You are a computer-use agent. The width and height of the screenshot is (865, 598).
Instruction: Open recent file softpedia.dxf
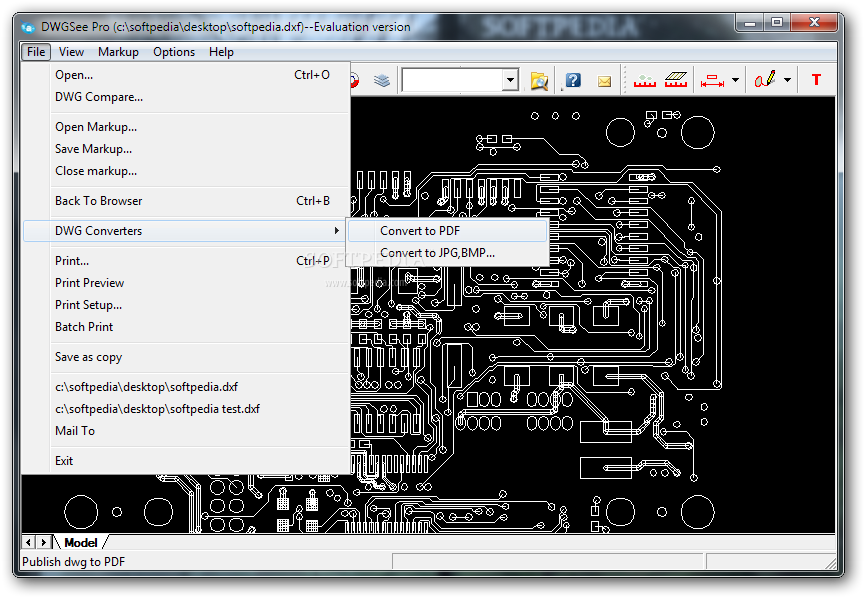[186, 387]
